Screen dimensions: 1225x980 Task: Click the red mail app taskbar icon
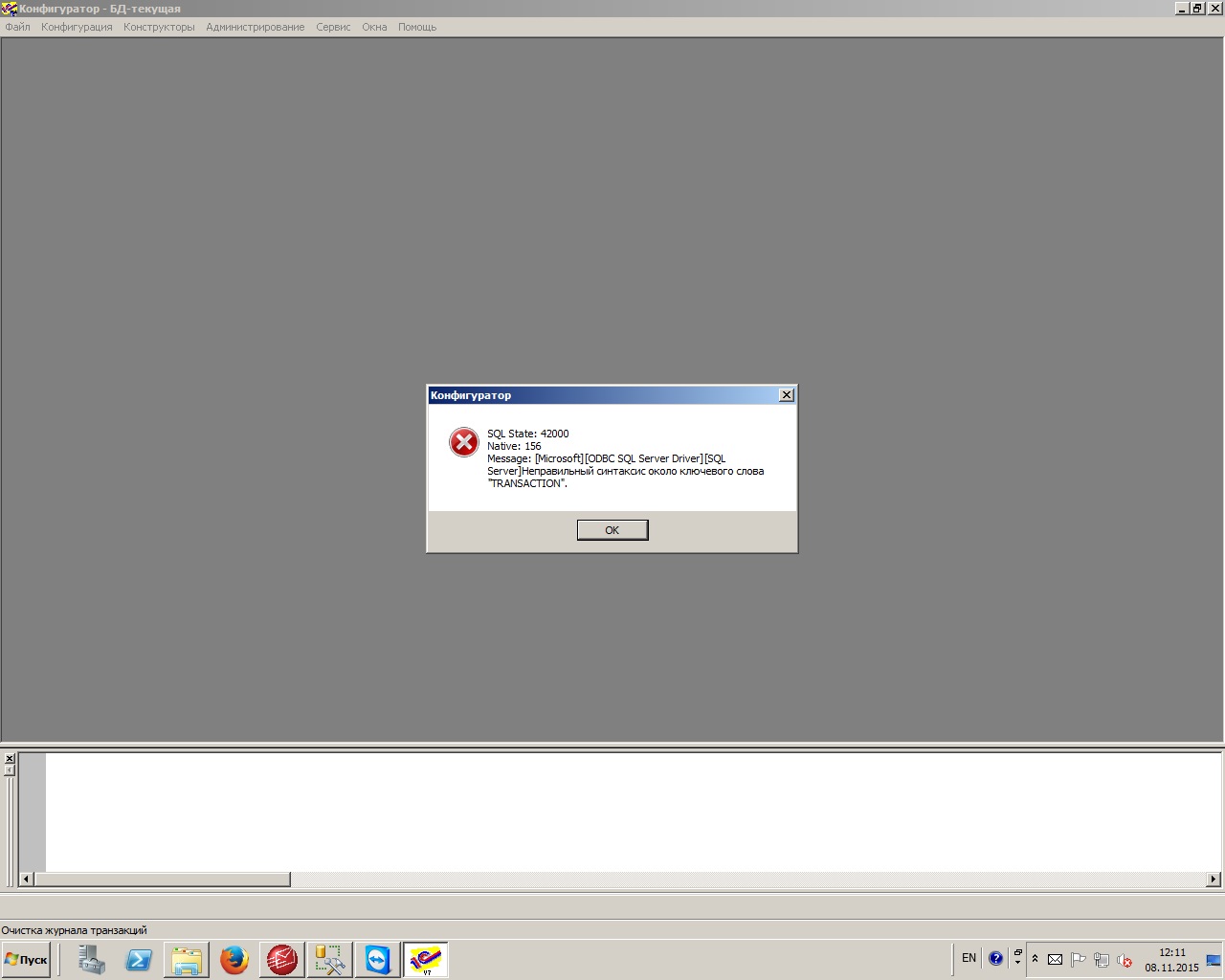click(x=282, y=960)
